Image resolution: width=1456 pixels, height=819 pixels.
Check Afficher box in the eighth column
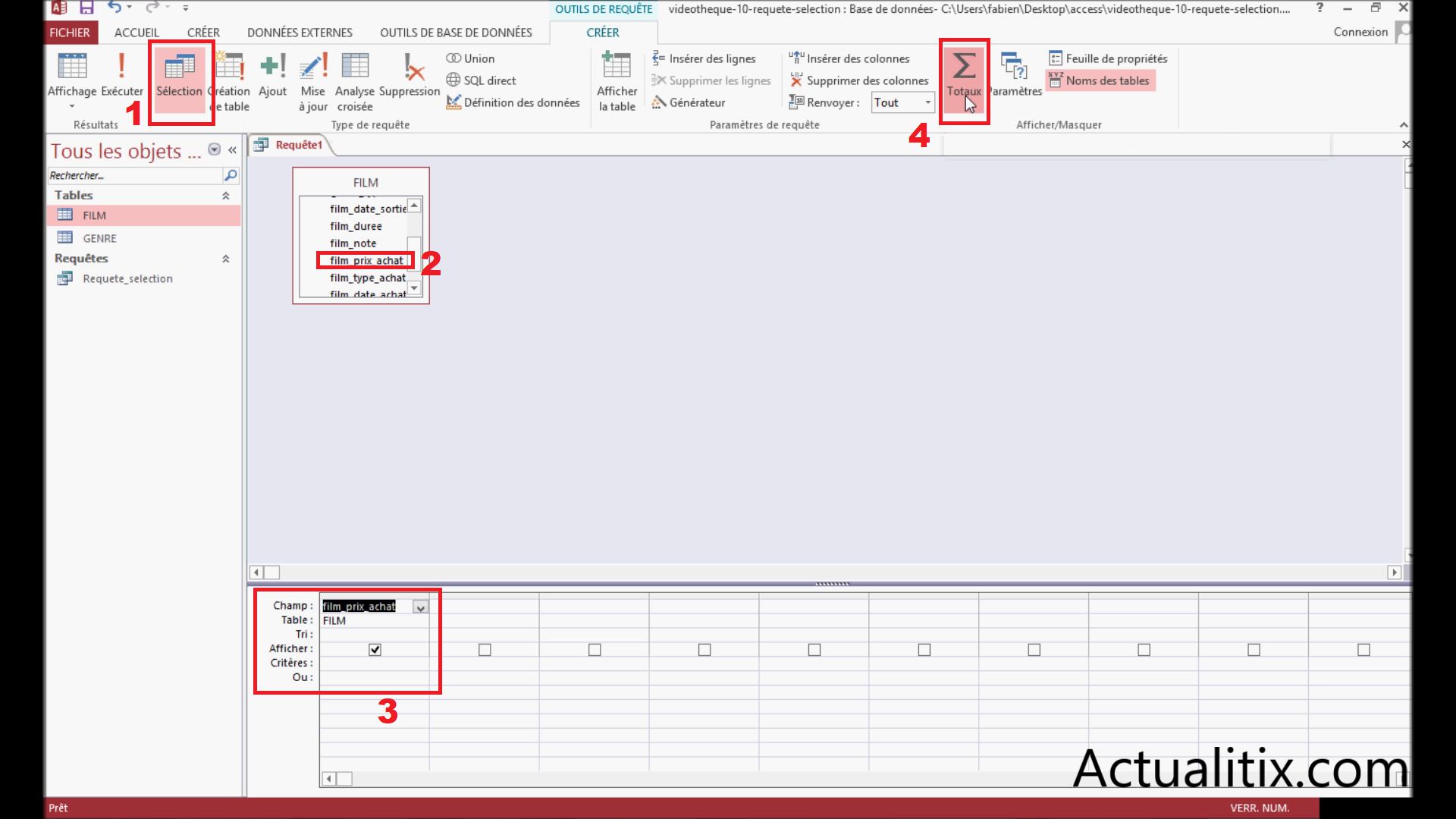click(x=1144, y=650)
